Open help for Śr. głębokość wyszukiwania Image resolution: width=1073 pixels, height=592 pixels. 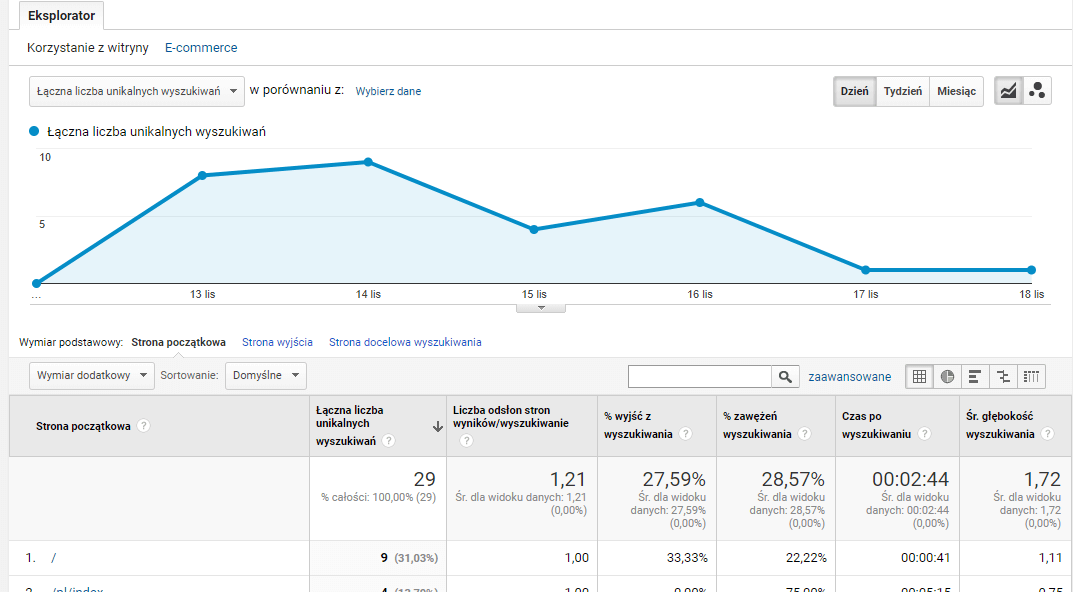click(1047, 433)
